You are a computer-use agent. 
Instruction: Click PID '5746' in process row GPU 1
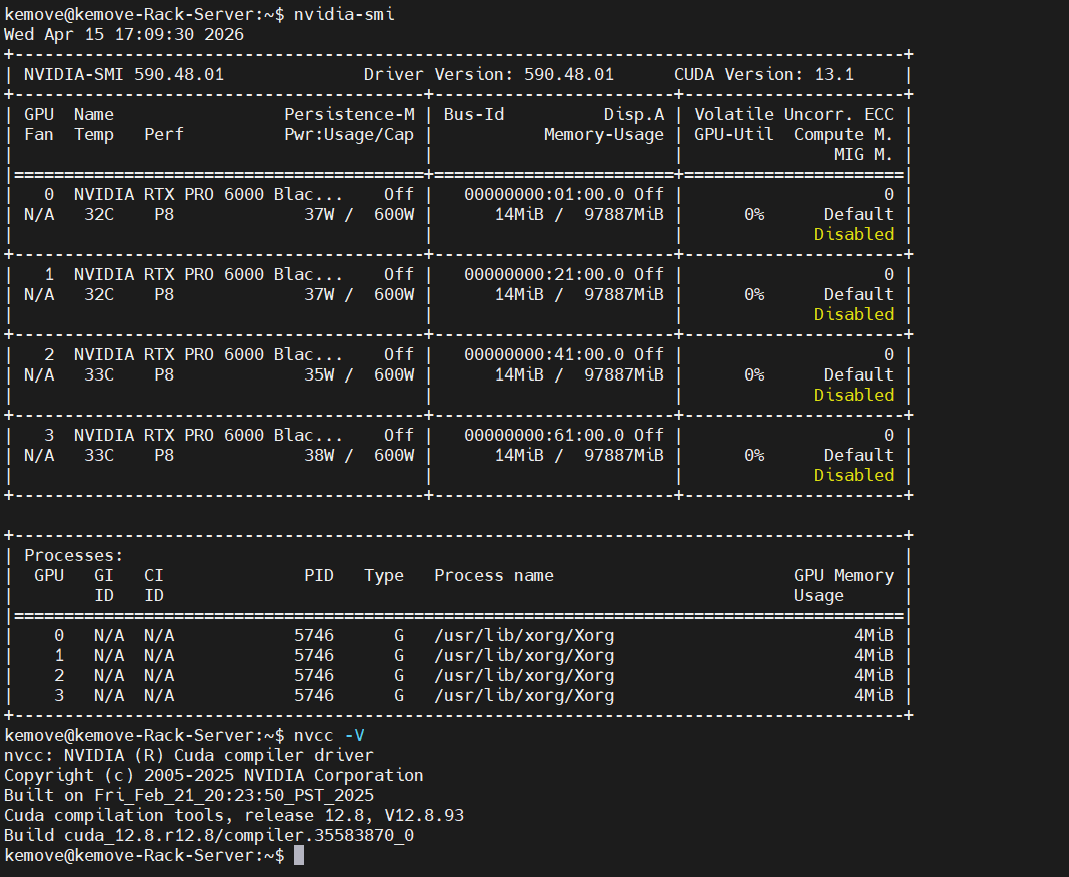point(314,655)
